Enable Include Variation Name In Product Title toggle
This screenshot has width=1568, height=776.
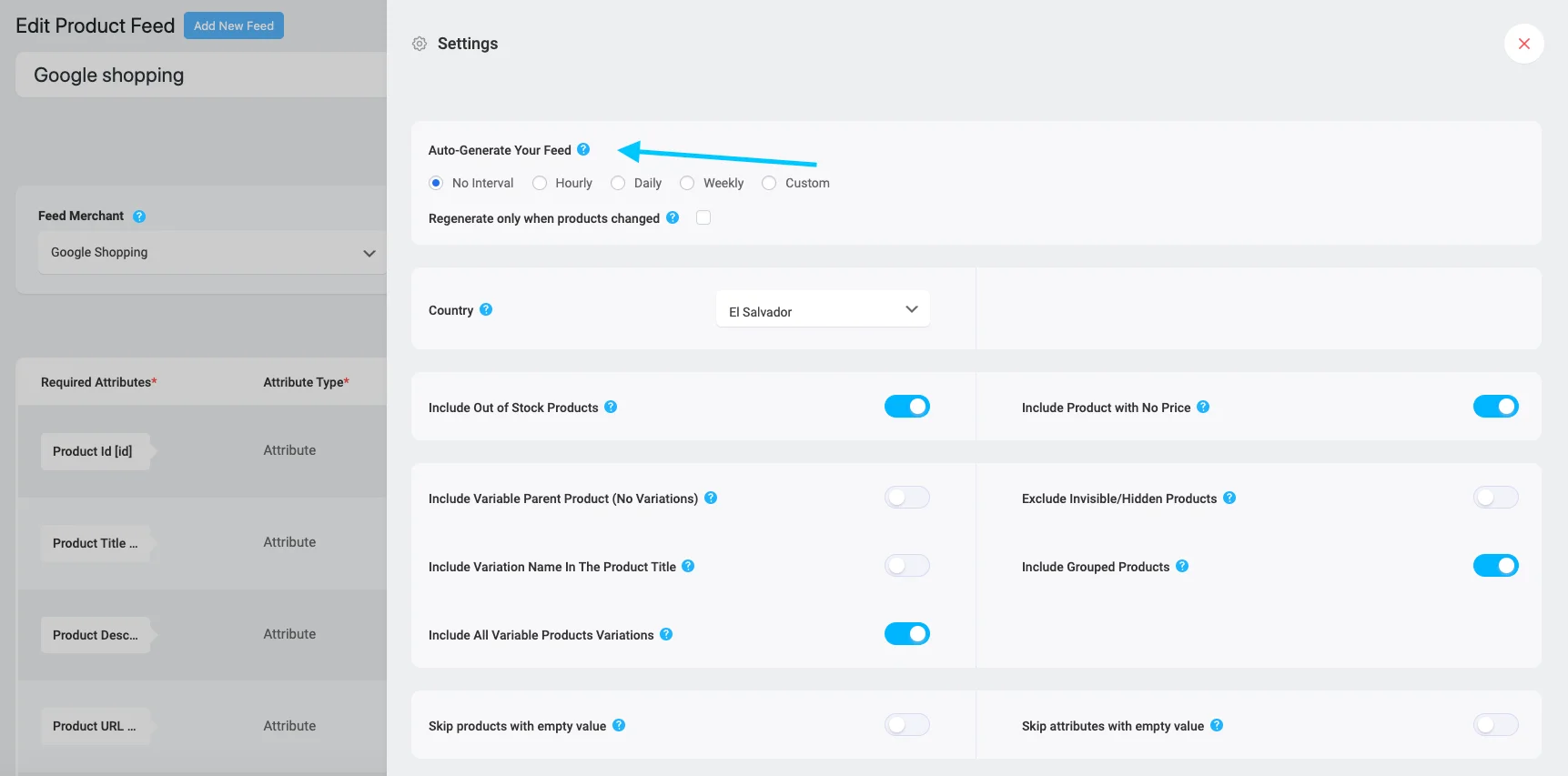[907, 566]
